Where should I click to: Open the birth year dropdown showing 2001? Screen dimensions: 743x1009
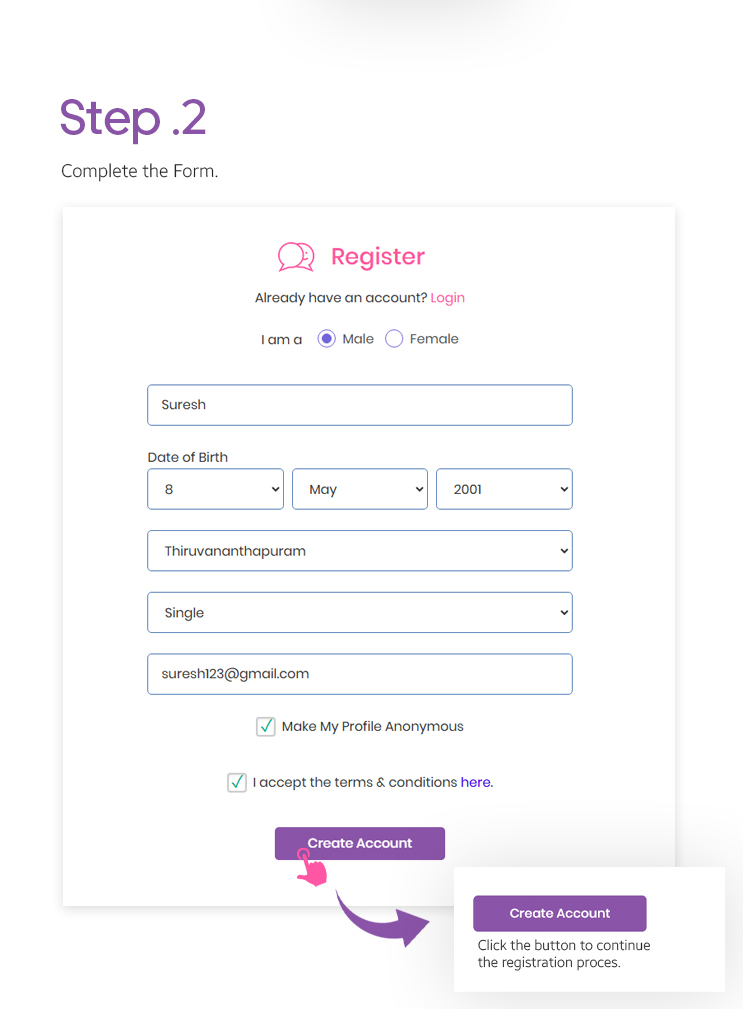tap(504, 489)
